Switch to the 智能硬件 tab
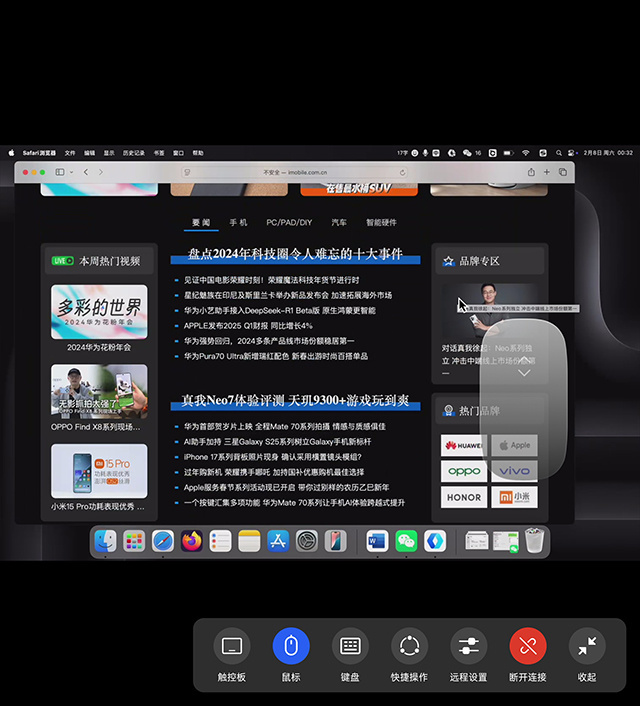This screenshot has height=706, width=640. pos(381,222)
